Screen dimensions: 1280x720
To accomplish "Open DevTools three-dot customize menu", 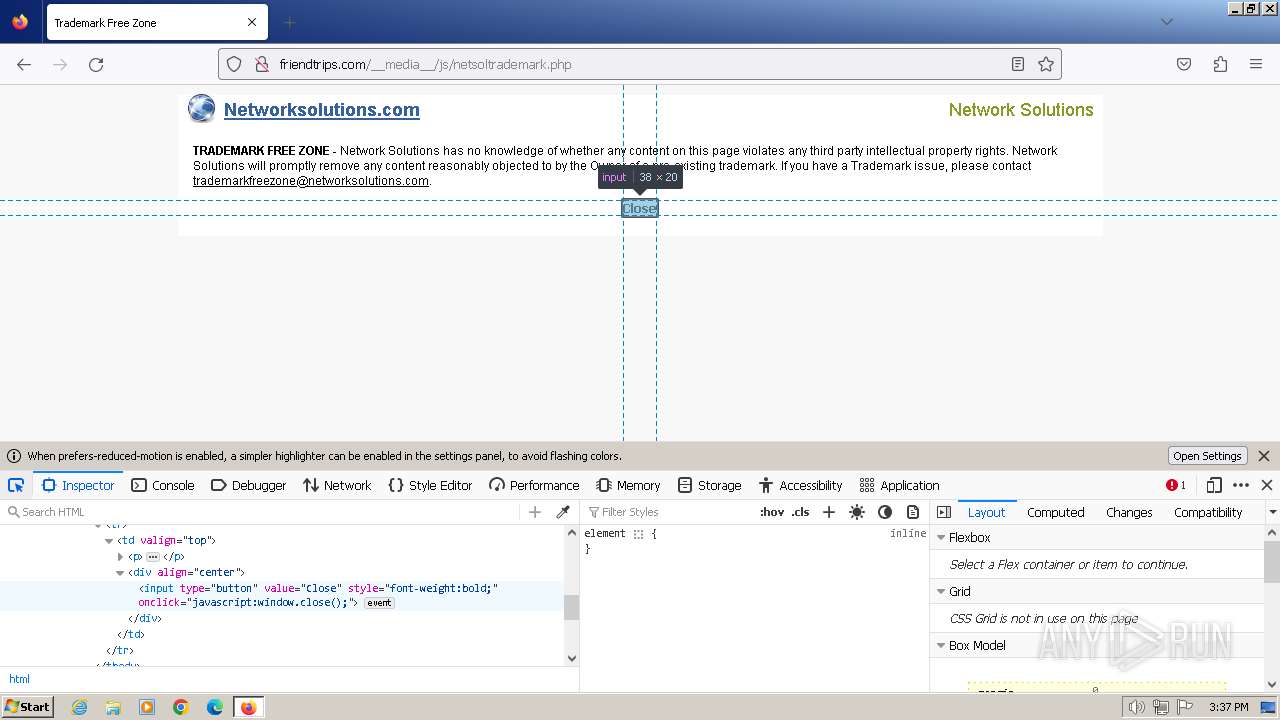I will pos(1241,485).
